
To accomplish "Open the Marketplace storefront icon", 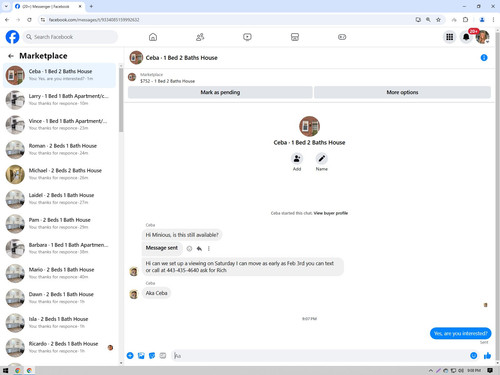I will click(295, 37).
